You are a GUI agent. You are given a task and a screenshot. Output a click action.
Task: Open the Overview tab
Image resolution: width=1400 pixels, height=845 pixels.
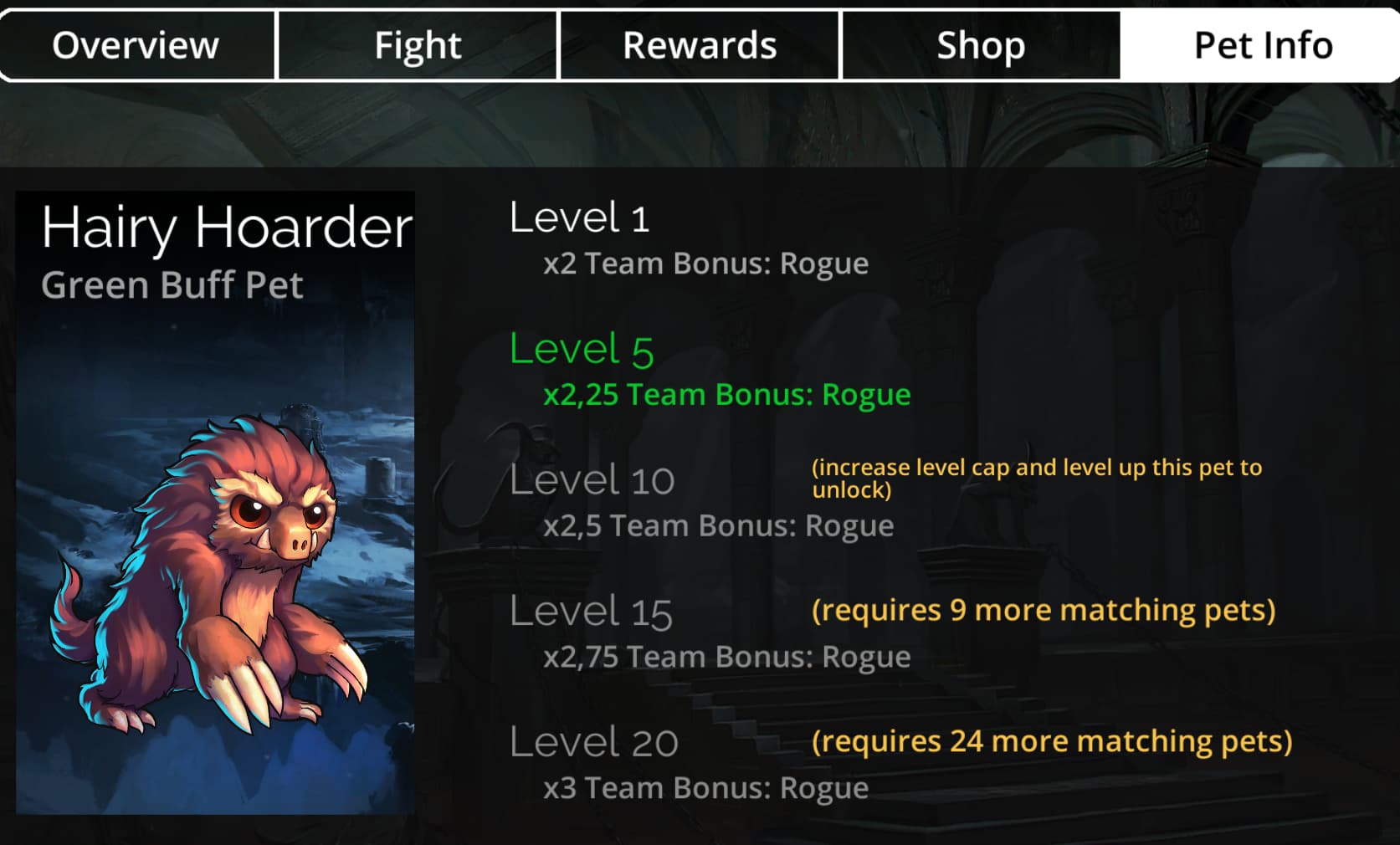click(137, 45)
